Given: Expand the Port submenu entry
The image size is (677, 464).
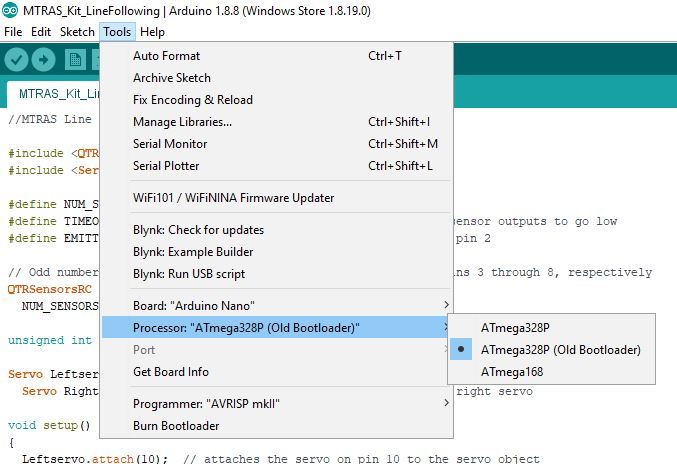Looking at the screenshot, I should click(x=276, y=350).
